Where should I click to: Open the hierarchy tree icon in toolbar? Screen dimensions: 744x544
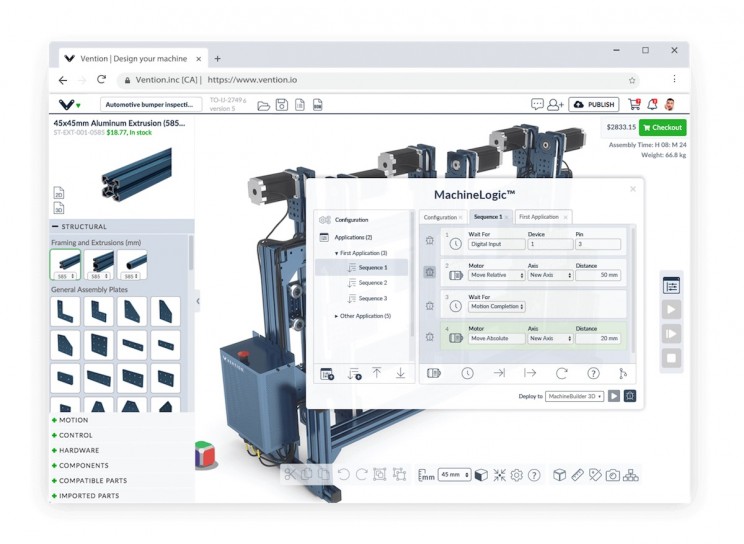click(631, 475)
